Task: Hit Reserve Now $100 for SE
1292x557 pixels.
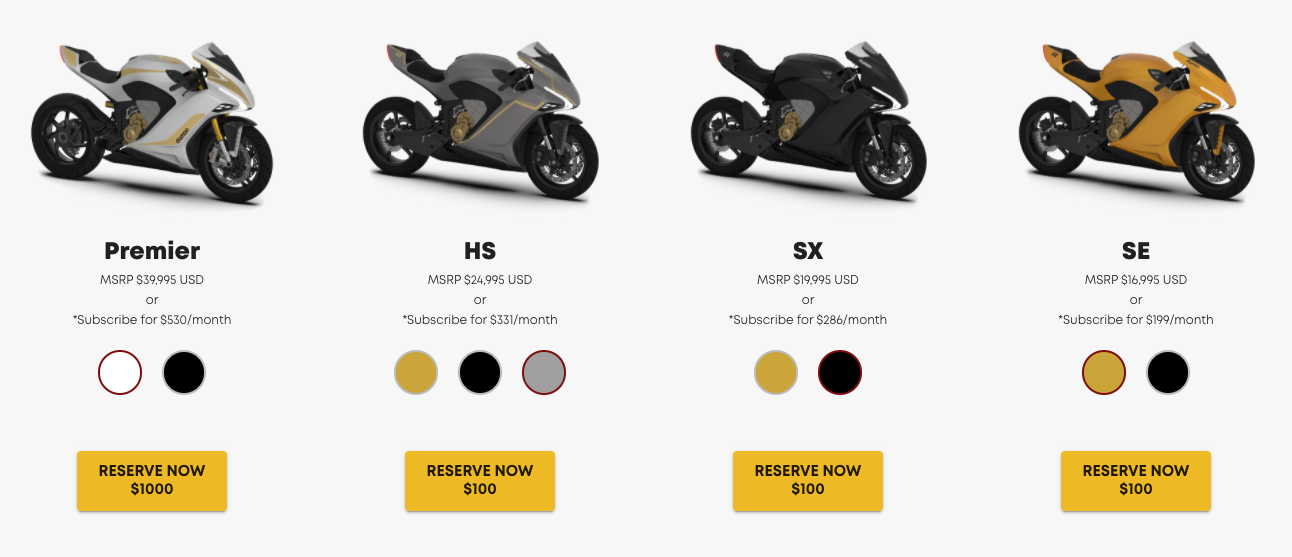Action: (1136, 480)
